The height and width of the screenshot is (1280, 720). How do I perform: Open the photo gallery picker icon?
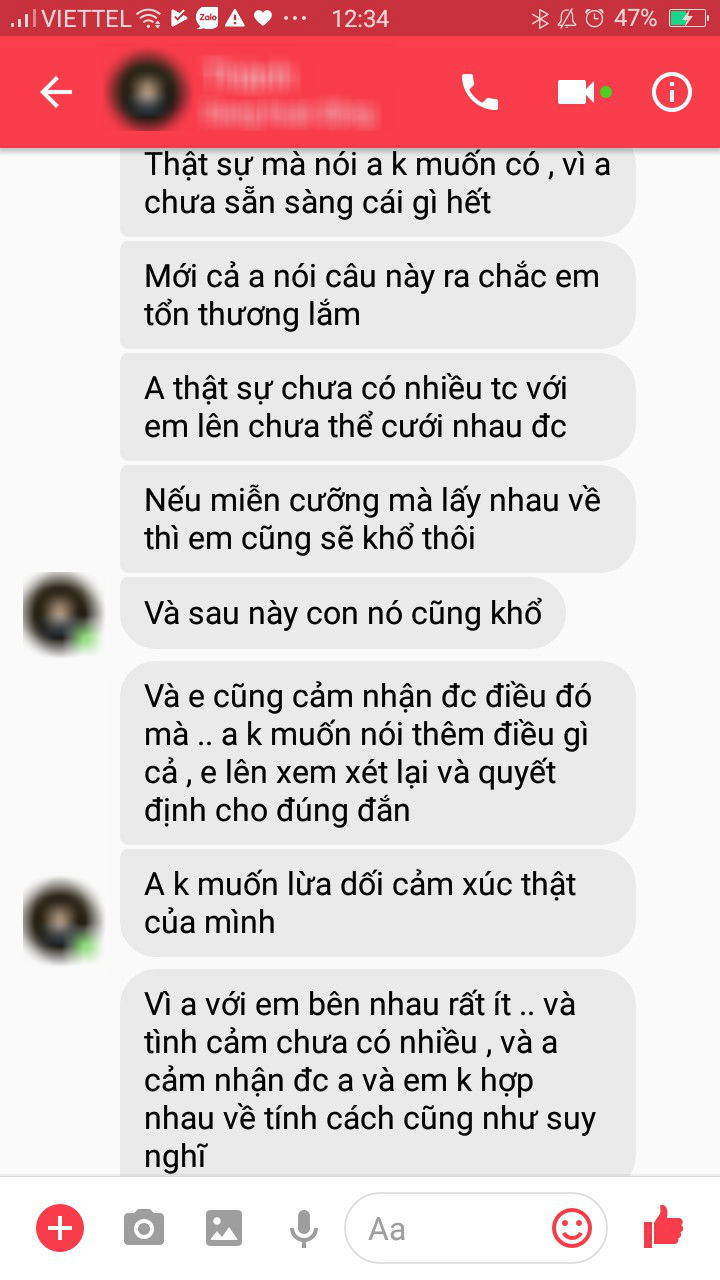226,1228
